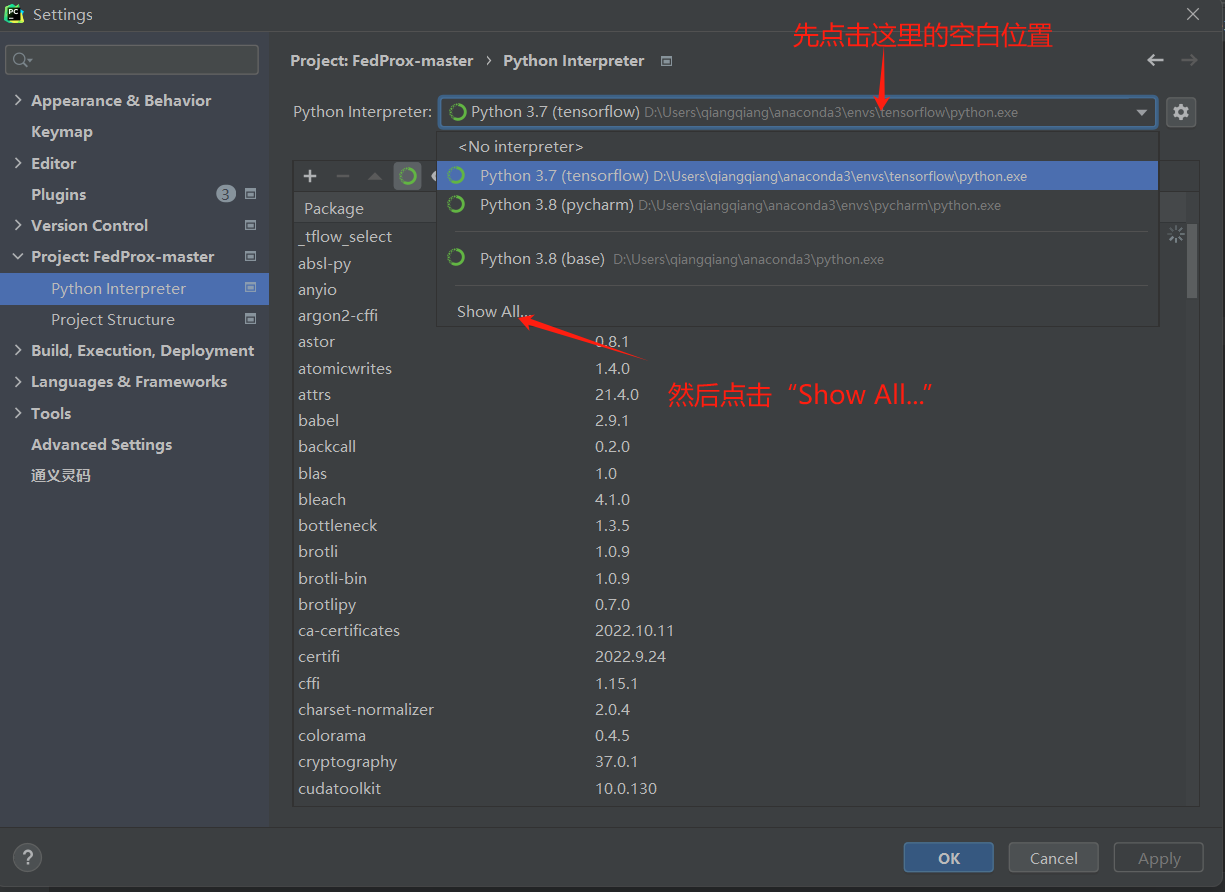Select the _tflow_select package row

[345, 237]
